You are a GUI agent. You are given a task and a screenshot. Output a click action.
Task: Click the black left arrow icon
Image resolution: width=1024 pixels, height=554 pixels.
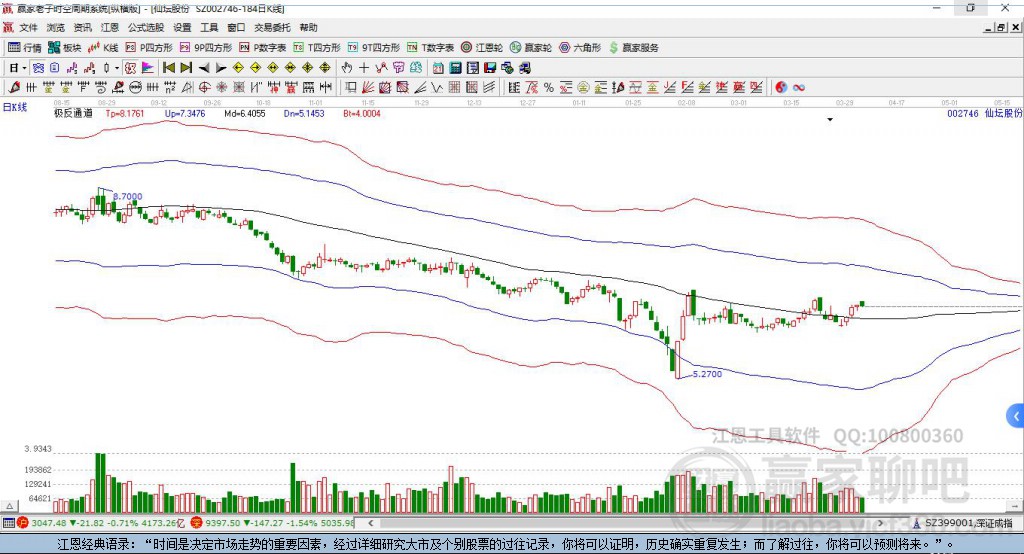click(x=204, y=68)
